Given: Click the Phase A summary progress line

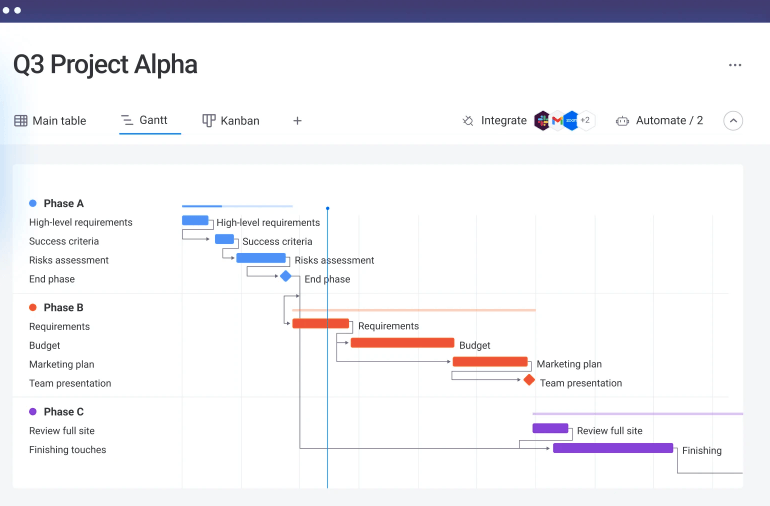Looking at the screenshot, I should click(x=237, y=206).
